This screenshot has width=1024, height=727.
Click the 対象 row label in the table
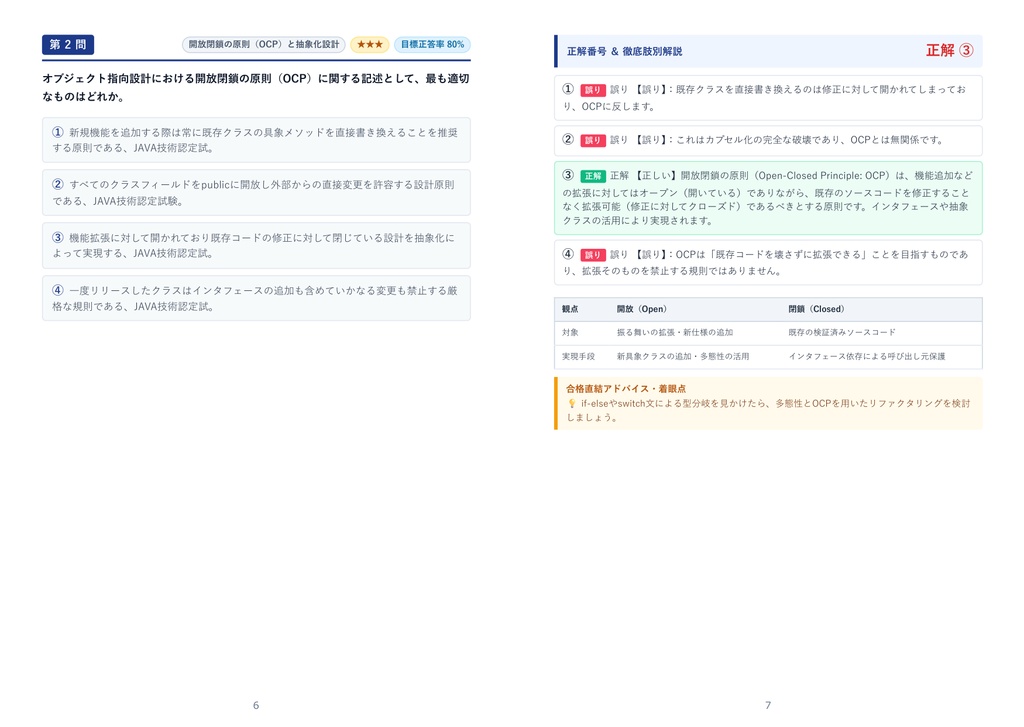[x=570, y=332]
